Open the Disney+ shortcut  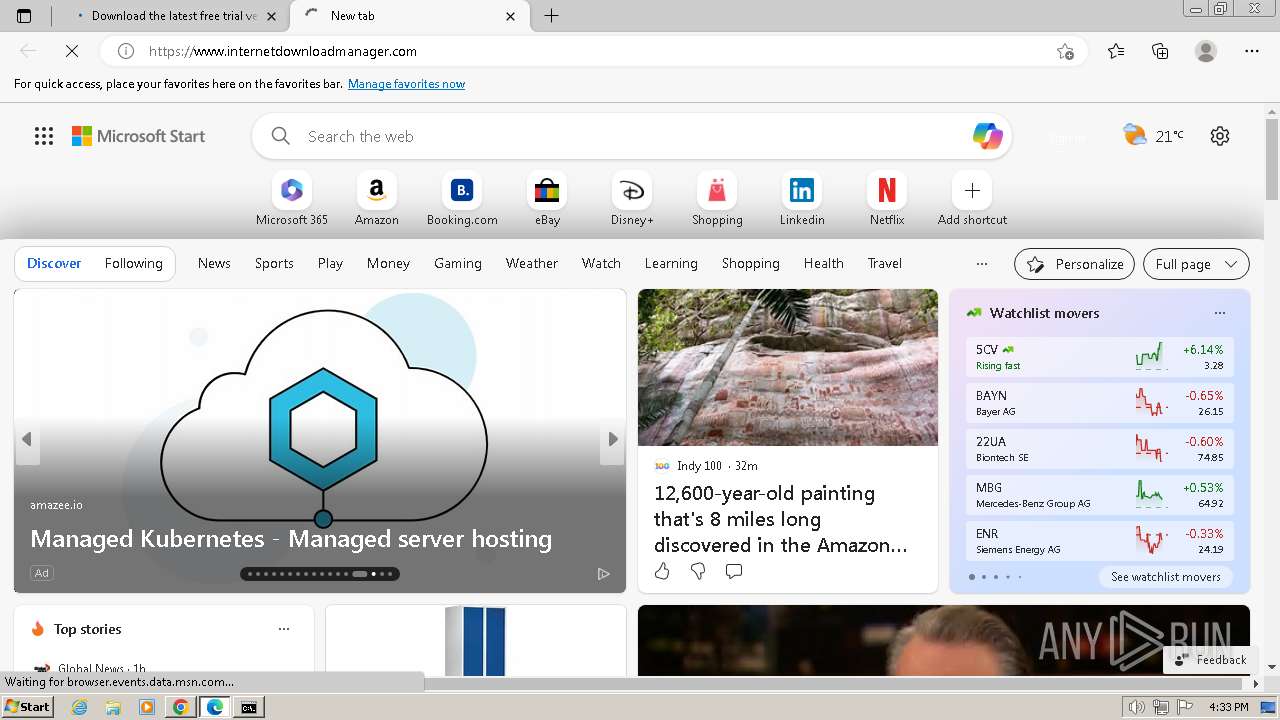click(x=632, y=199)
